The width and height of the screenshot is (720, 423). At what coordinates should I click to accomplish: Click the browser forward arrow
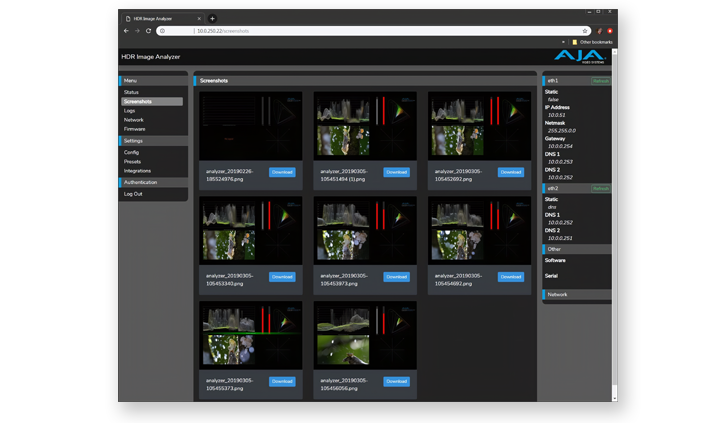pos(138,31)
